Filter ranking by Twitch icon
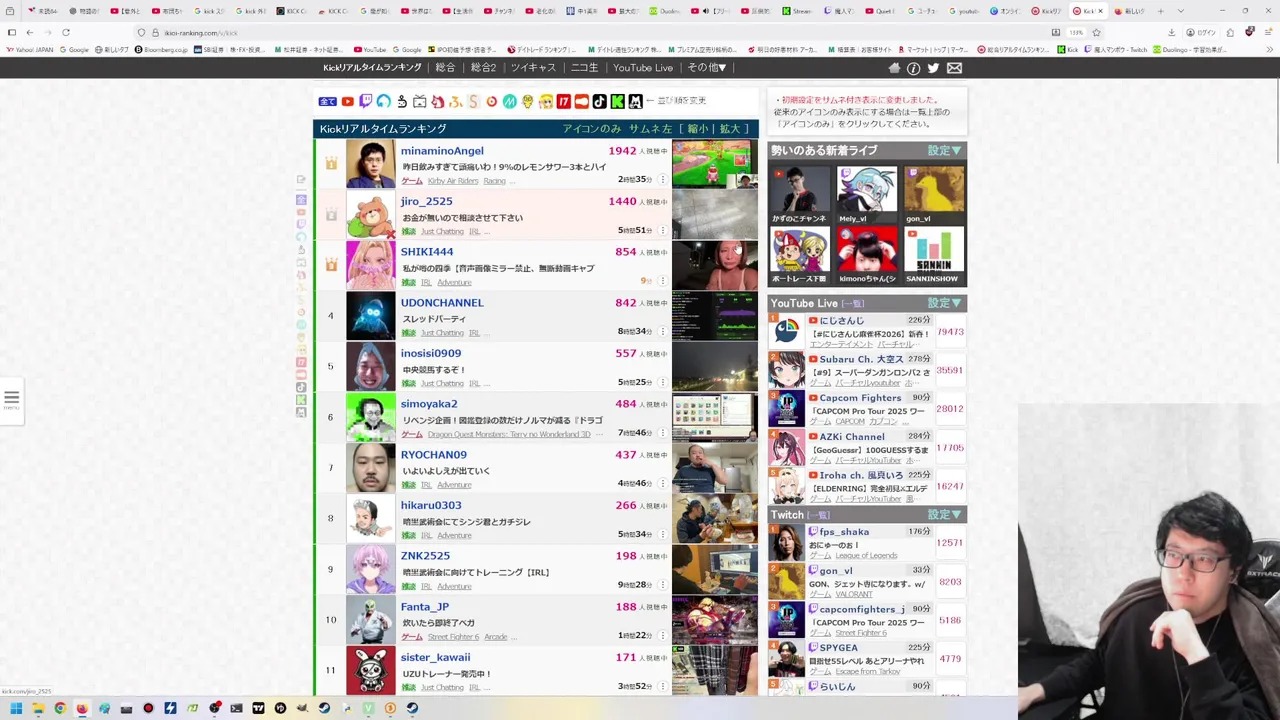Image resolution: width=1280 pixels, height=720 pixels. [365, 101]
